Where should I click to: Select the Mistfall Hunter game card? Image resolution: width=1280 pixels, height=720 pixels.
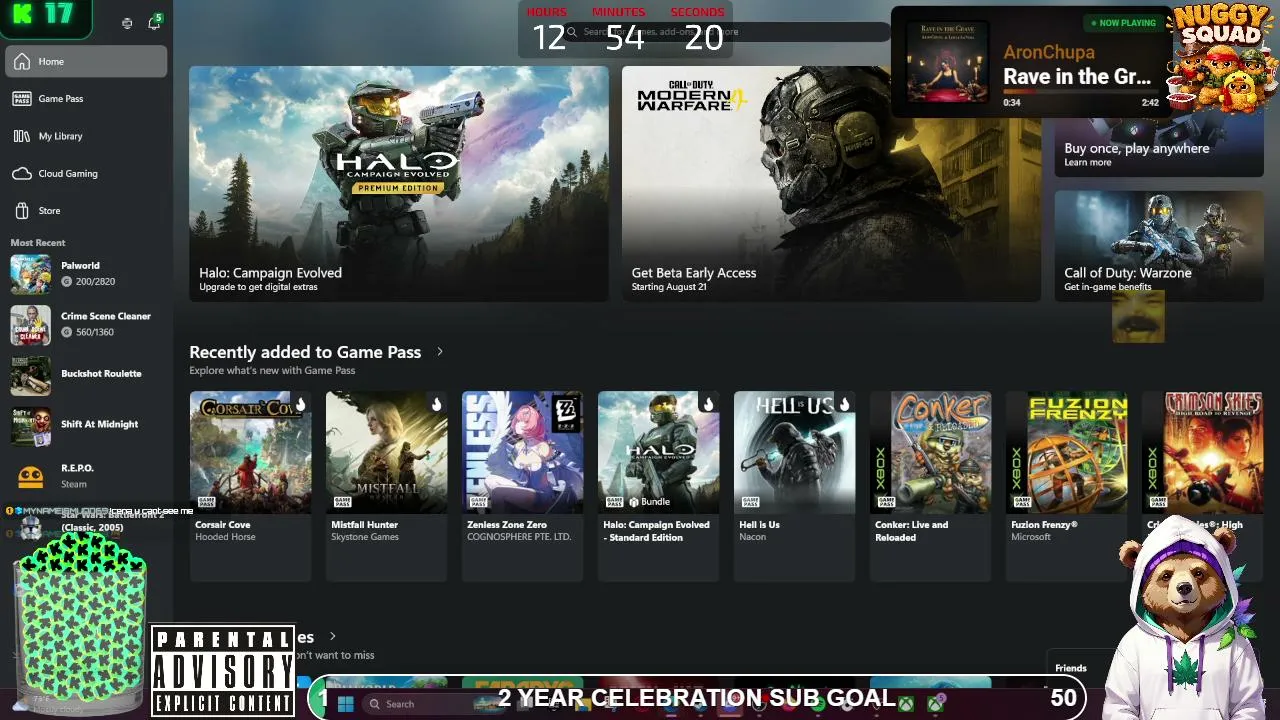click(x=387, y=485)
